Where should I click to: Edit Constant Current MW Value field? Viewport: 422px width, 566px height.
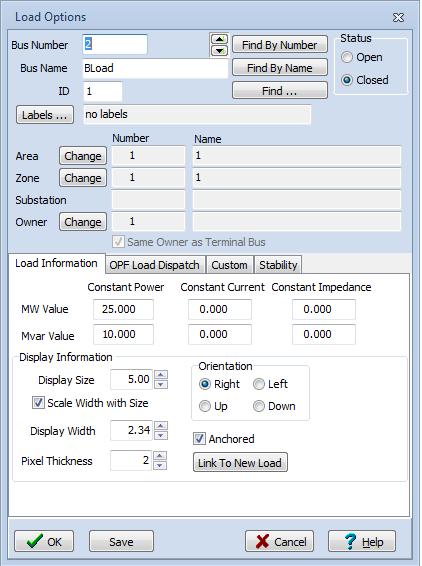pyautogui.click(x=220, y=309)
